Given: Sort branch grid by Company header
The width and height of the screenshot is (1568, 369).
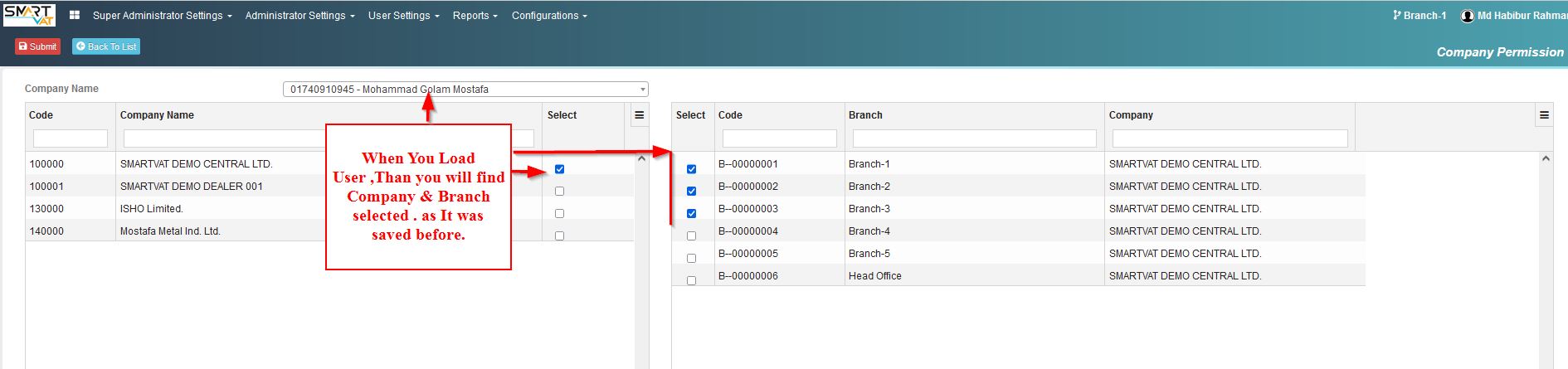Looking at the screenshot, I should coord(1131,115).
